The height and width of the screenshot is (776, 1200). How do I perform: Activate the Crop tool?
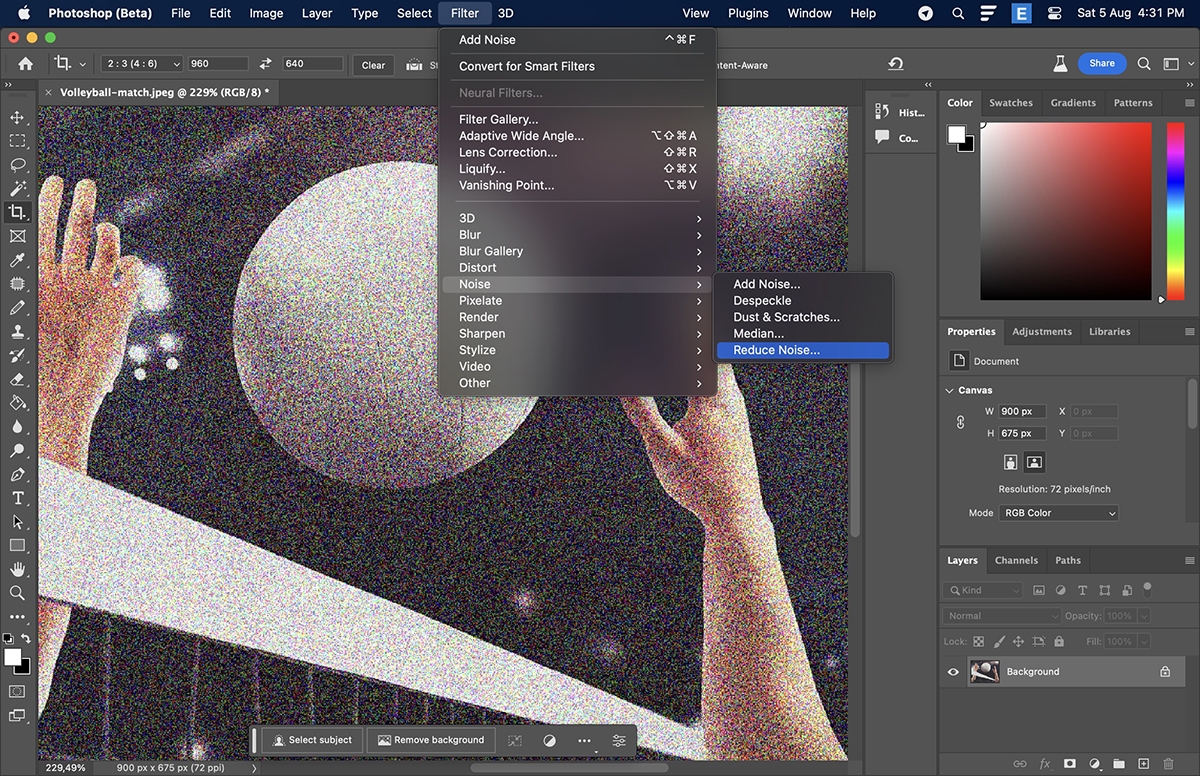[x=17, y=212]
